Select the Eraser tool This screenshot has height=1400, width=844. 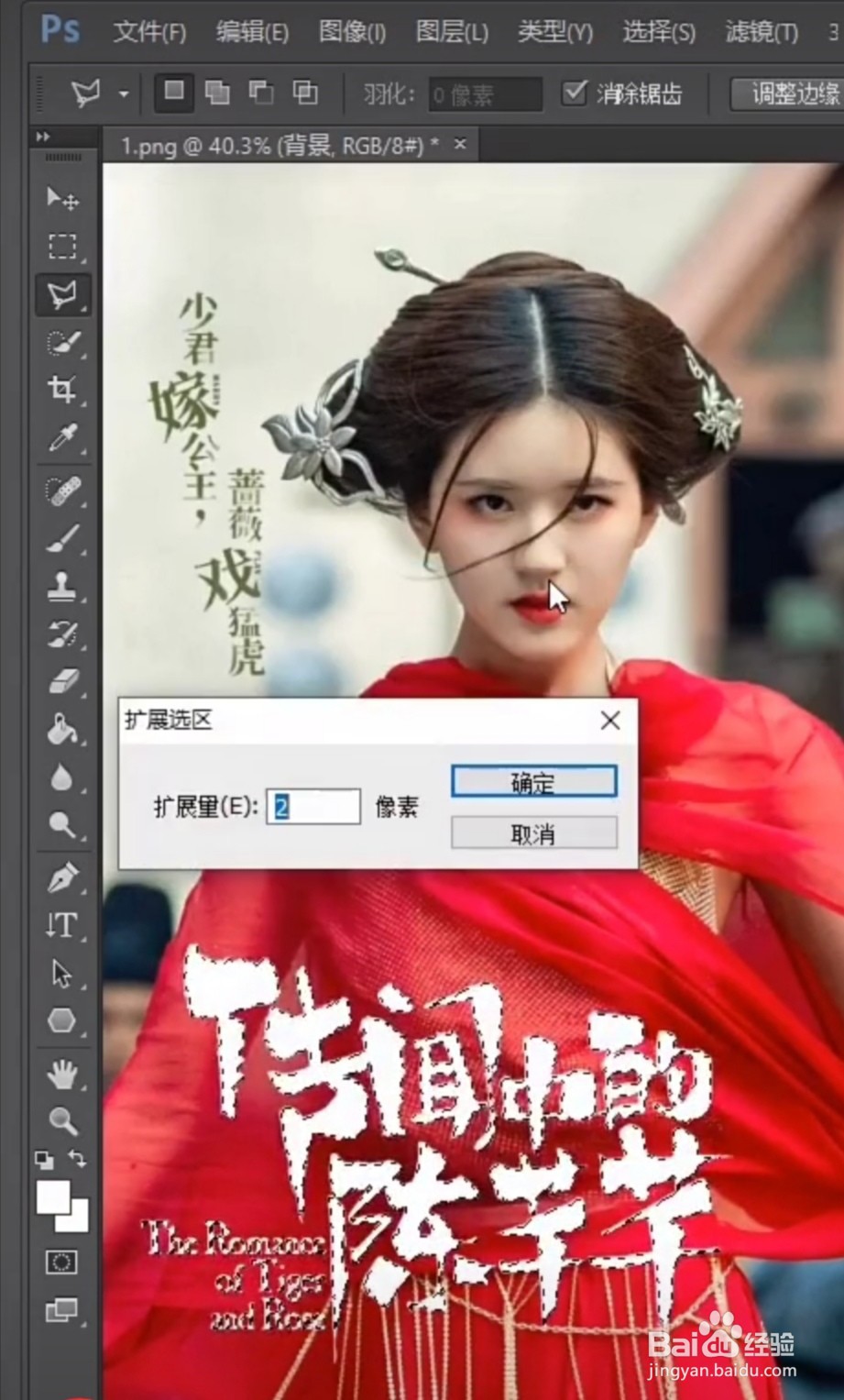click(62, 682)
